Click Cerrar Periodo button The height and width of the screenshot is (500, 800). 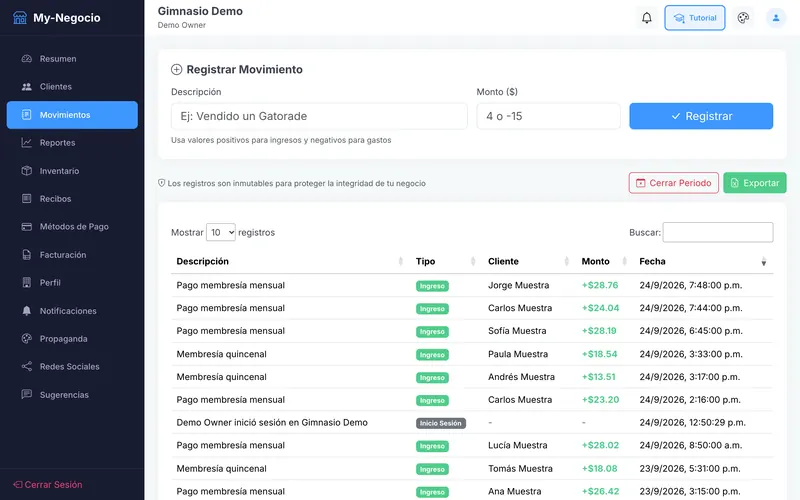(673, 183)
